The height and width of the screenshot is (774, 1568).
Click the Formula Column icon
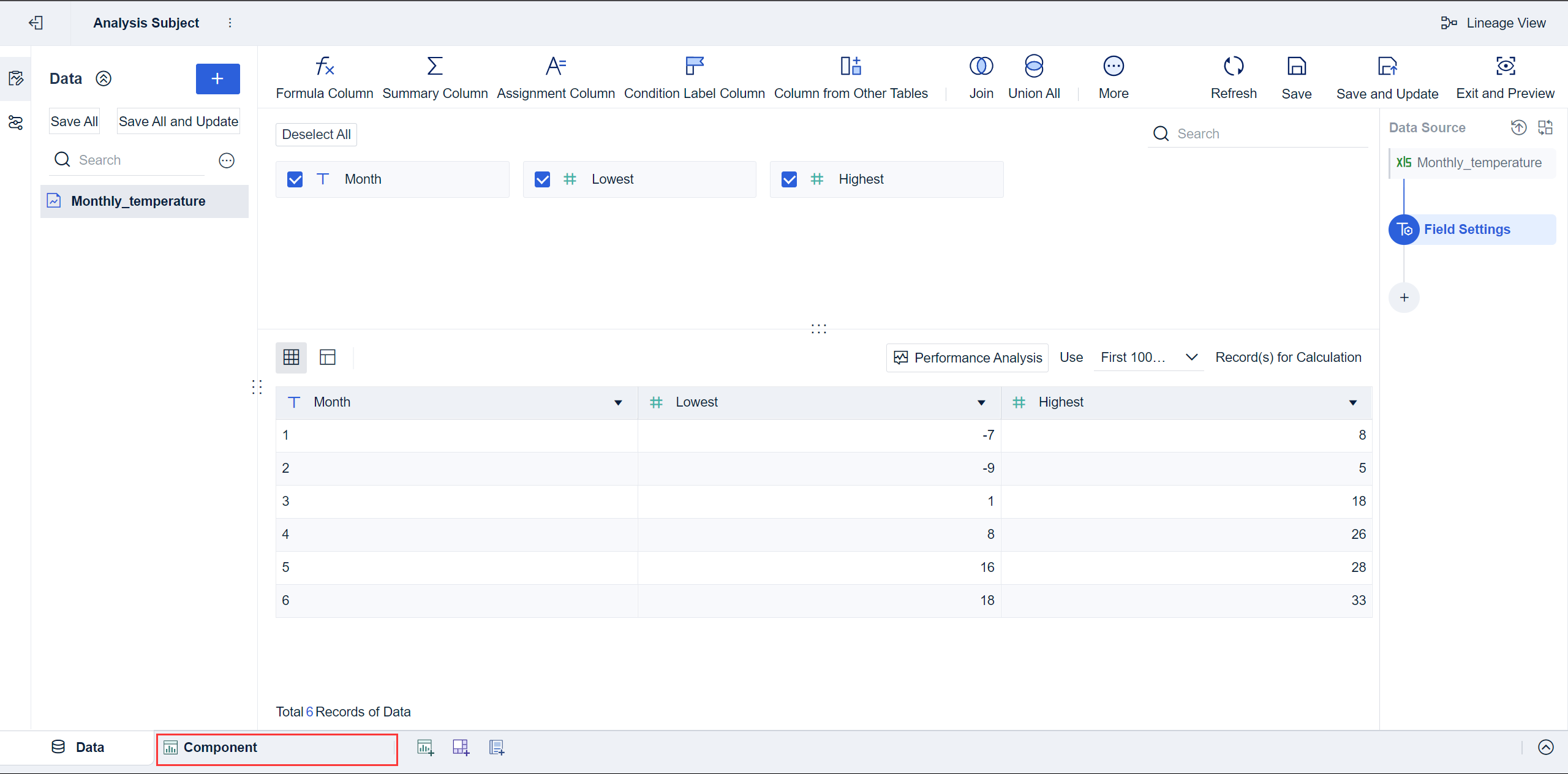[x=324, y=66]
